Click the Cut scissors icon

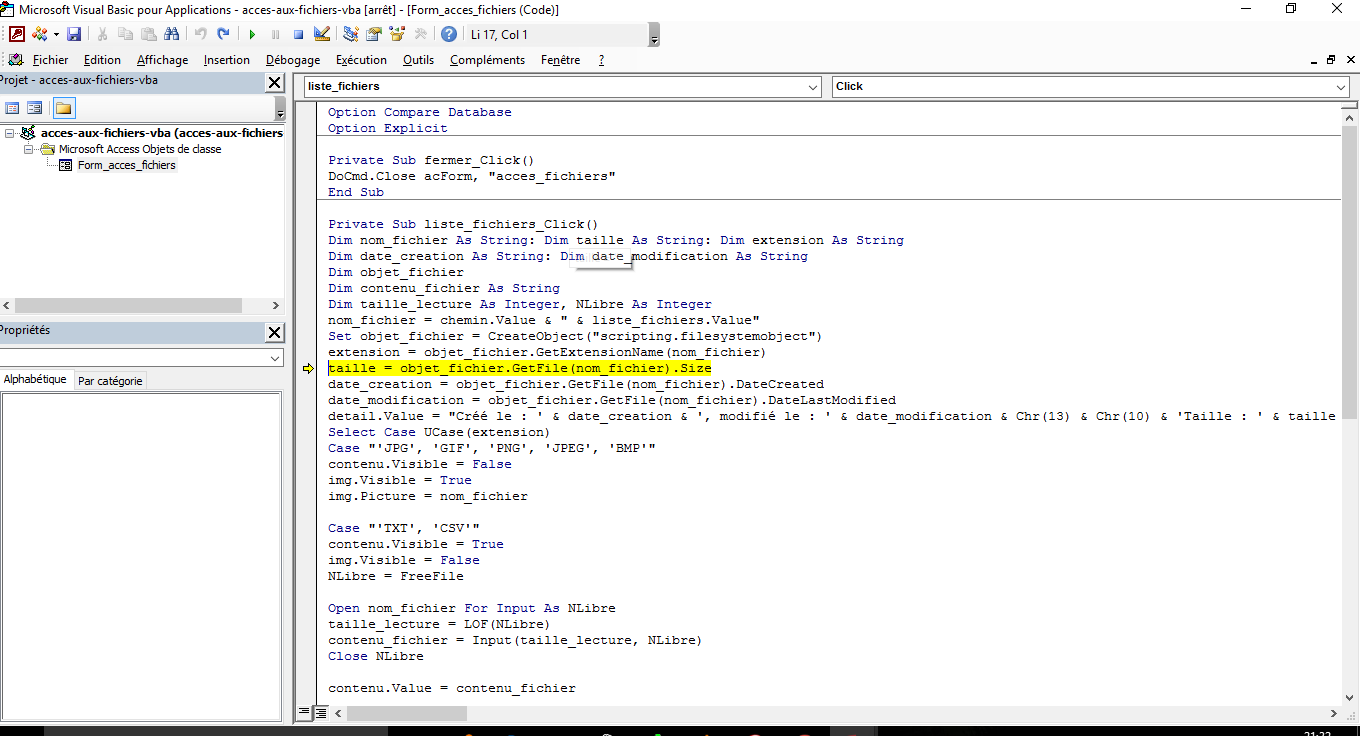[102, 34]
